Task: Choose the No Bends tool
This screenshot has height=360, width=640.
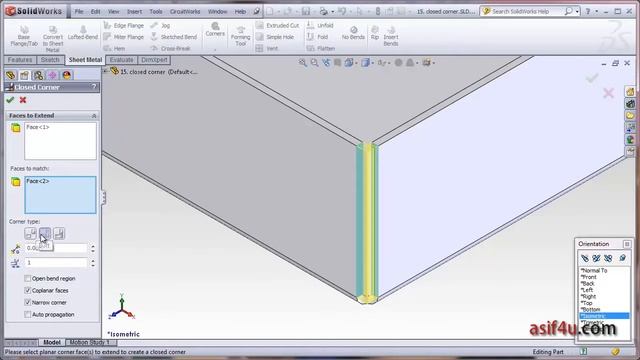Action: click(353, 33)
